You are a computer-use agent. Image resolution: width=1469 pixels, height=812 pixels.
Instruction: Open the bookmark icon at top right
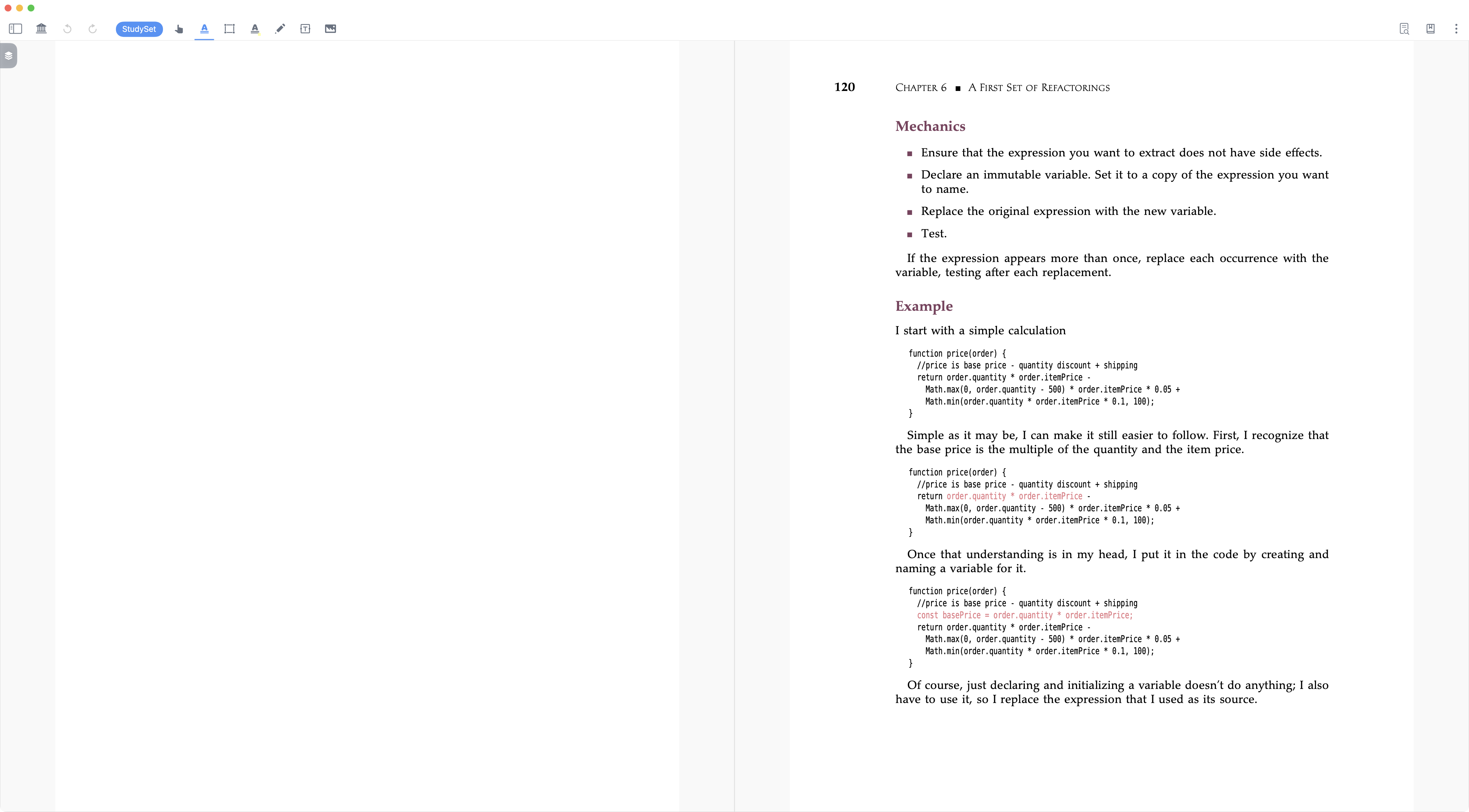click(x=1430, y=28)
